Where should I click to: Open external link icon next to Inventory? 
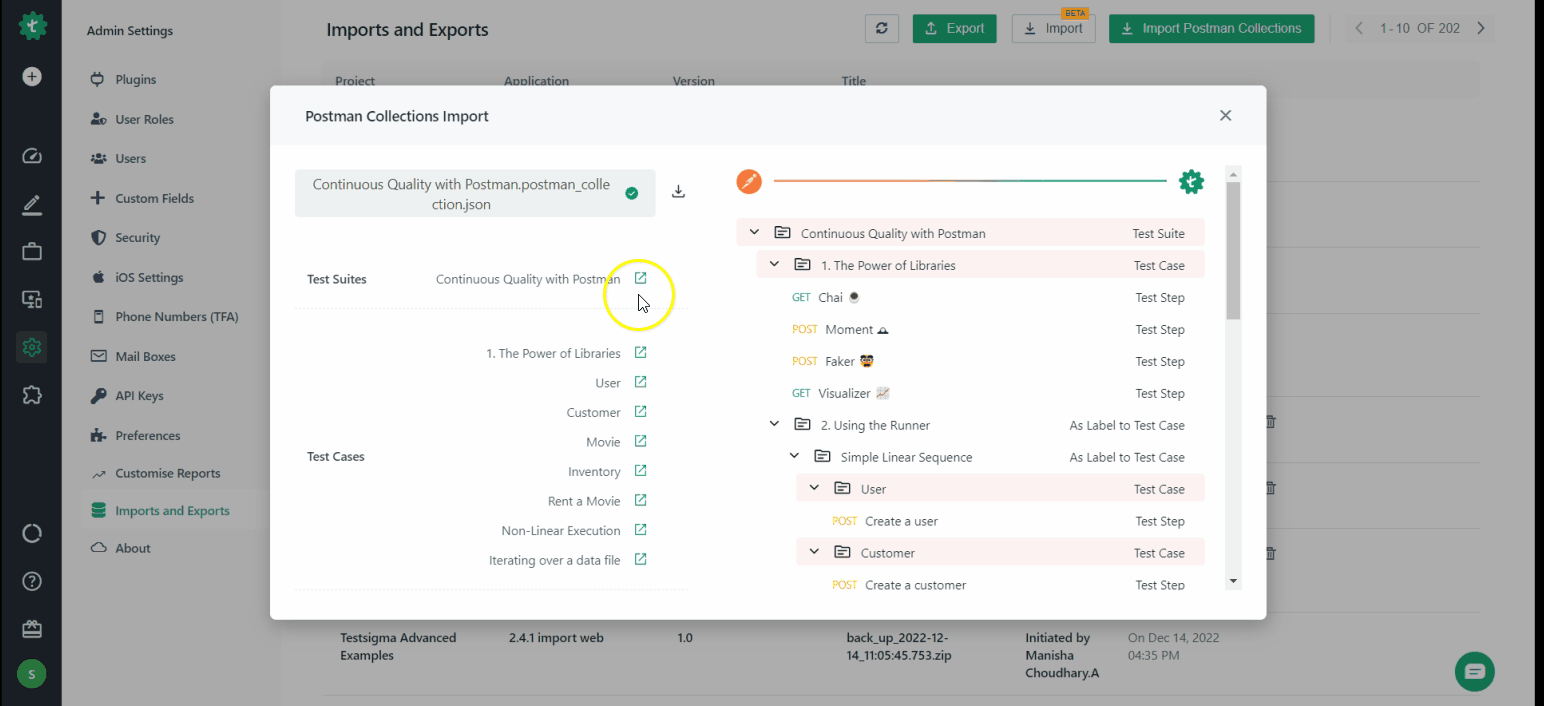(641, 470)
